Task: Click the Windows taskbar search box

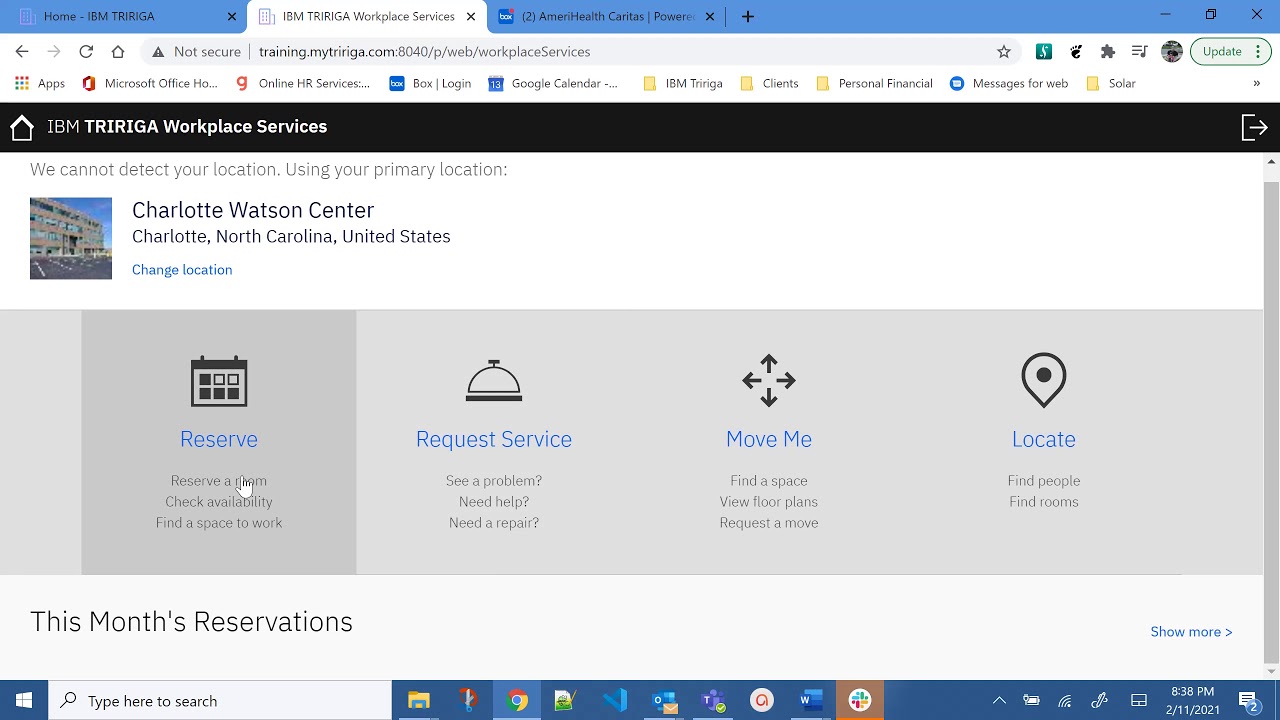Action: pyautogui.click(x=220, y=701)
